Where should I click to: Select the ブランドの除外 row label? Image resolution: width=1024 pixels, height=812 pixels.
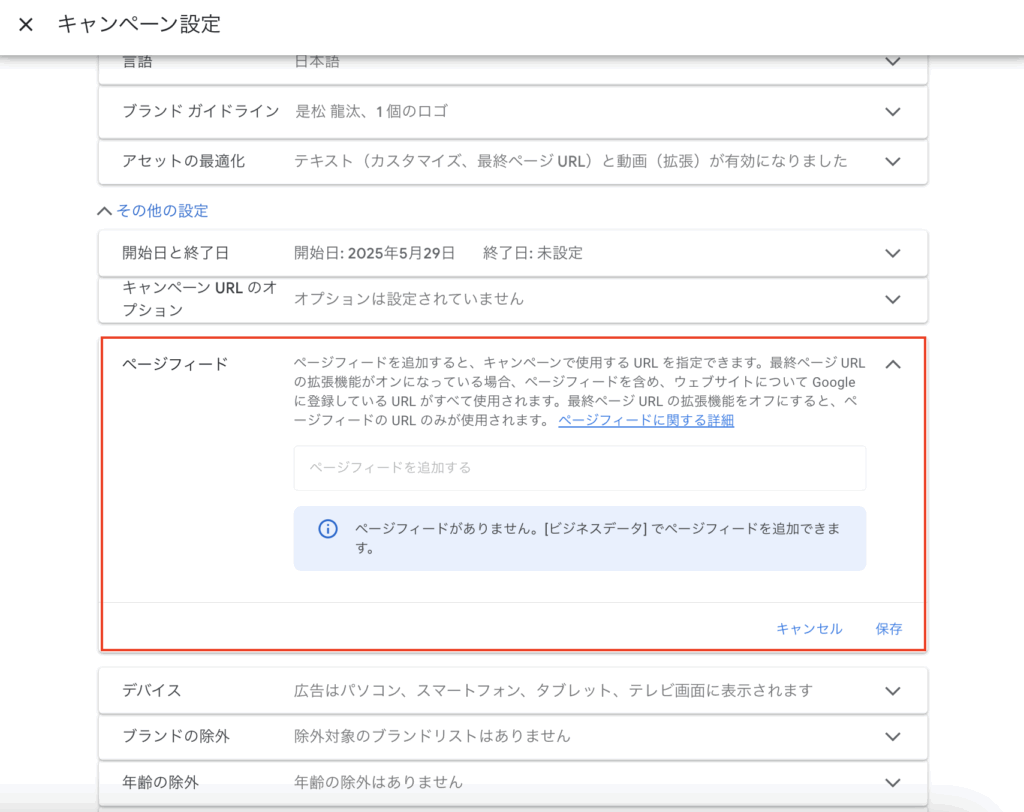point(176,736)
